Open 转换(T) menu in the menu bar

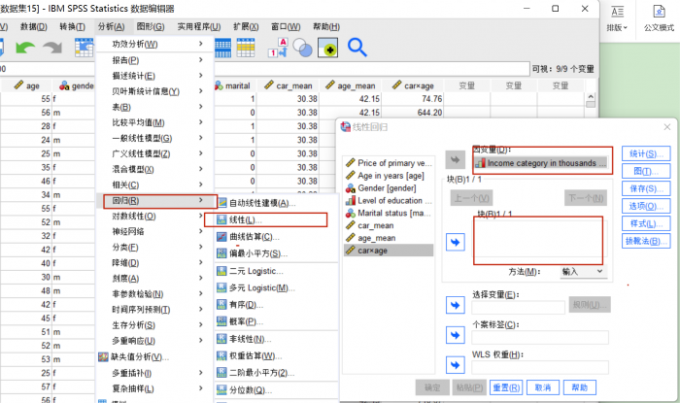click(x=72, y=26)
